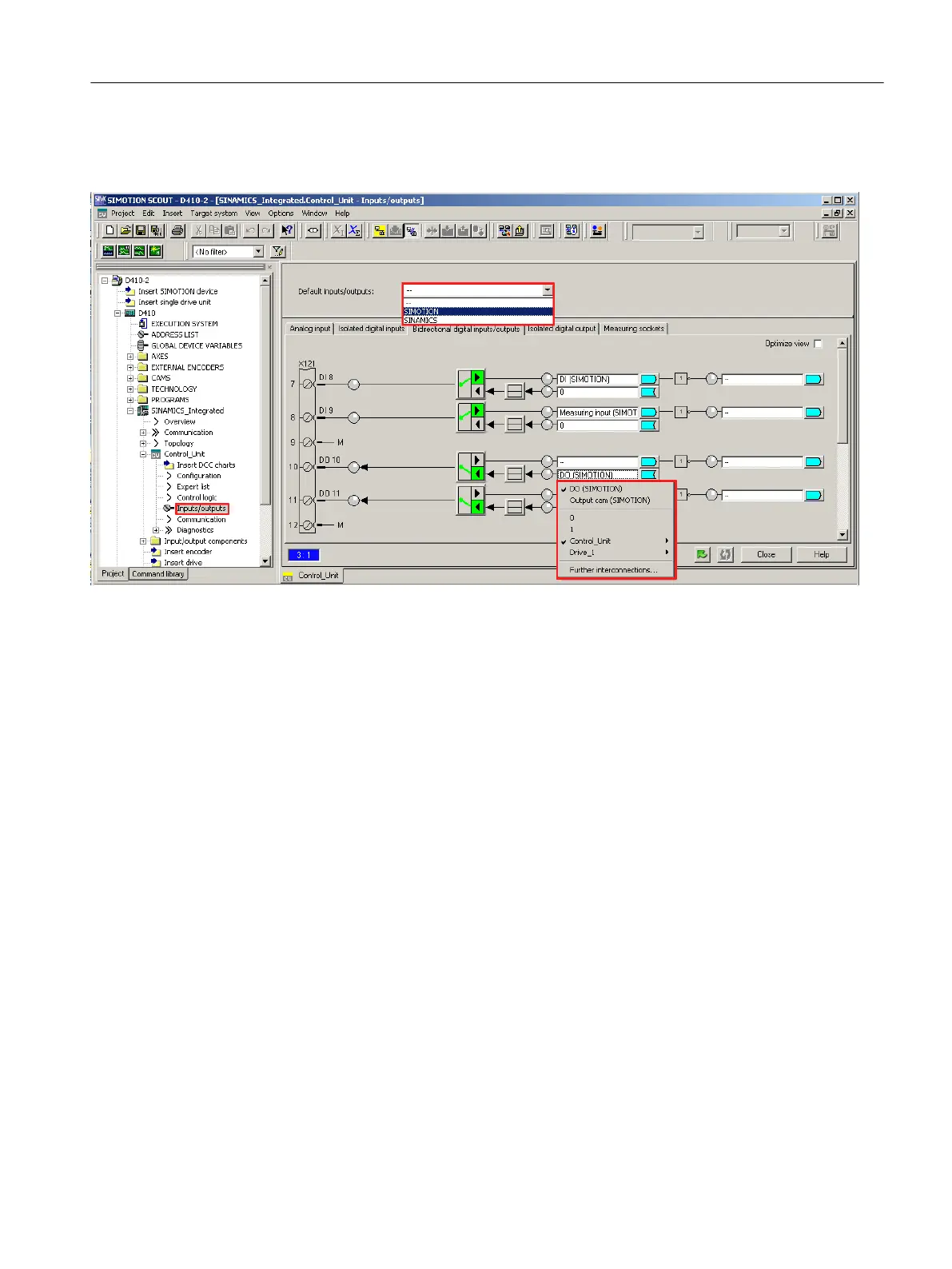Select SIMOTION in the default inputs/outputs list
The image size is (952, 1269).
(478, 312)
